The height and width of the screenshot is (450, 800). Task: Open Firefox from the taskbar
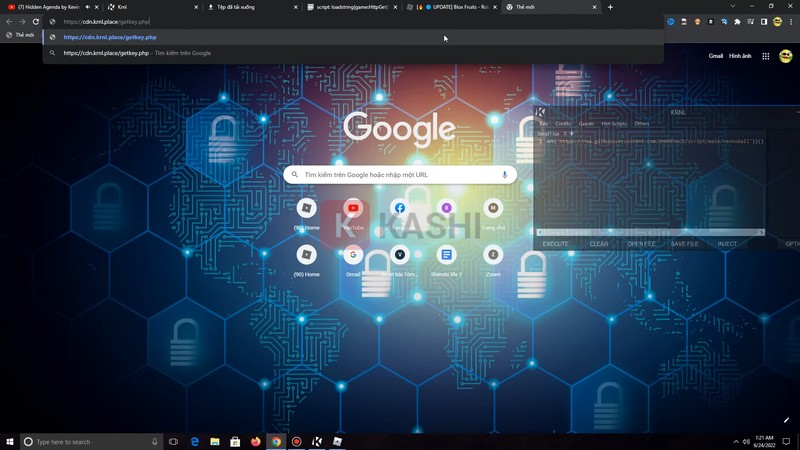[x=256, y=442]
